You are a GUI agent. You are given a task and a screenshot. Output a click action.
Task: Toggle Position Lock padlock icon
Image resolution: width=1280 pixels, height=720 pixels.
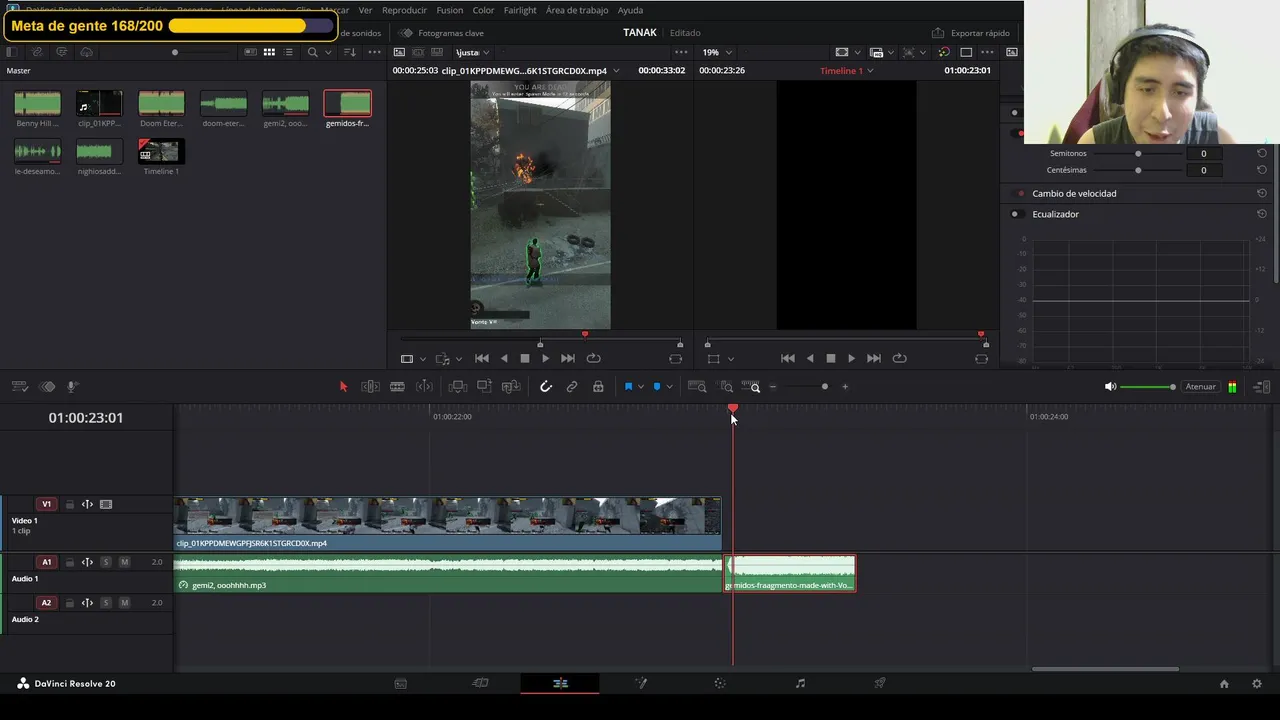click(x=598, y=387)
